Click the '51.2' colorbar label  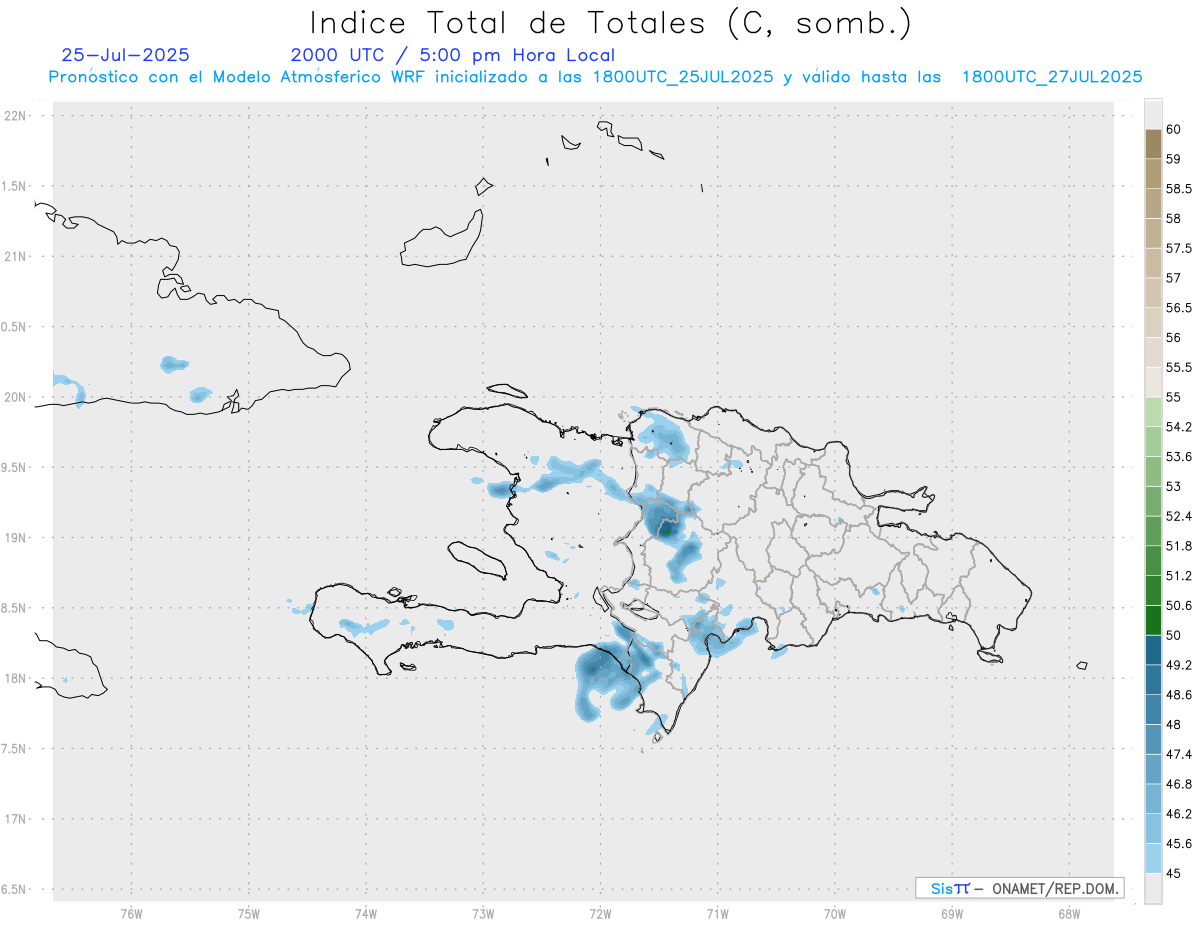point(1179,576)
